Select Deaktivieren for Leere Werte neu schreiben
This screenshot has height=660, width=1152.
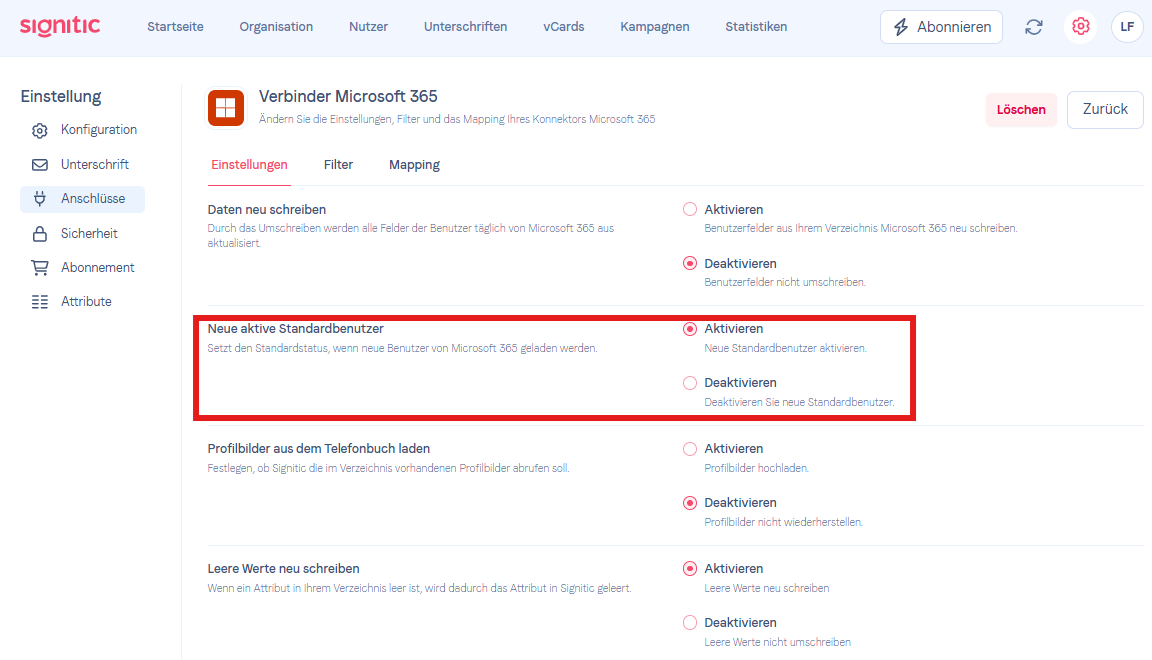coord(690,623)
